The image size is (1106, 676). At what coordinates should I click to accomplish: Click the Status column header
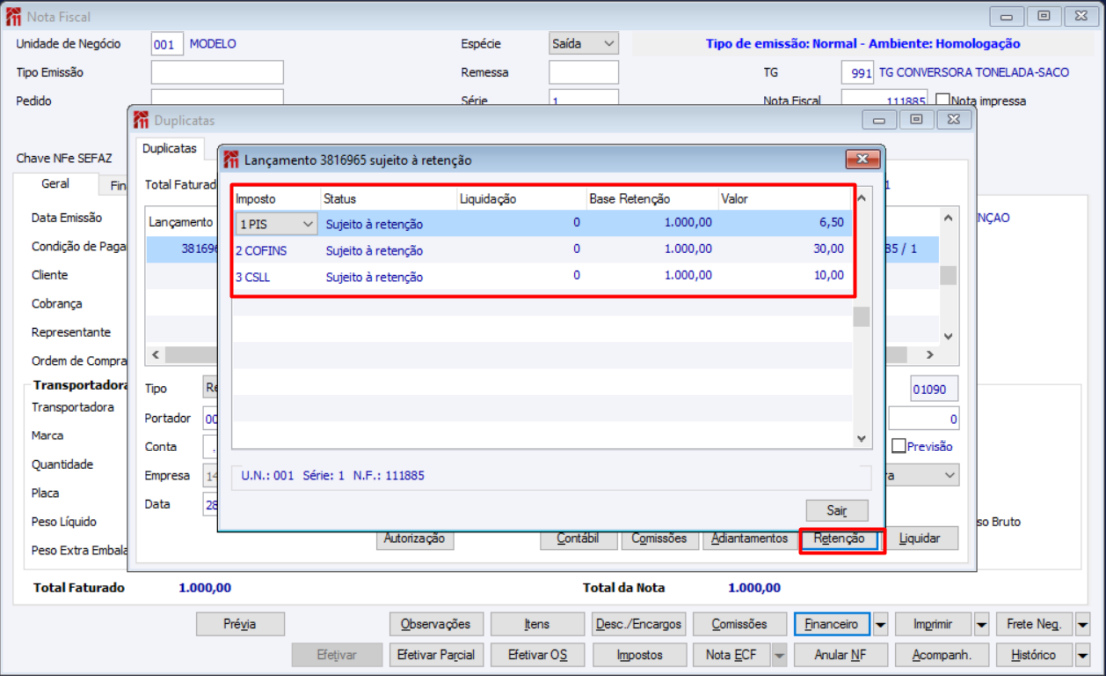[x=388, y=199]
